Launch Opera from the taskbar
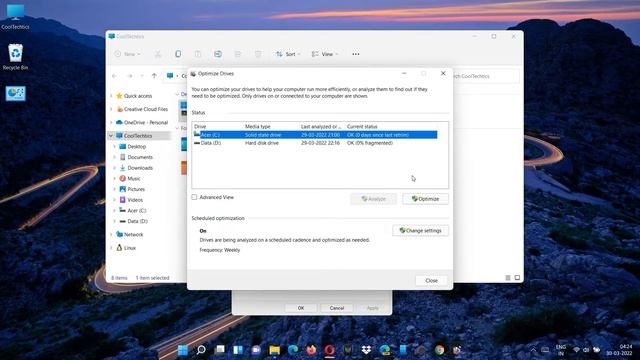The height and width of the screenshot is (360, 640). click(x=330, y=350)
